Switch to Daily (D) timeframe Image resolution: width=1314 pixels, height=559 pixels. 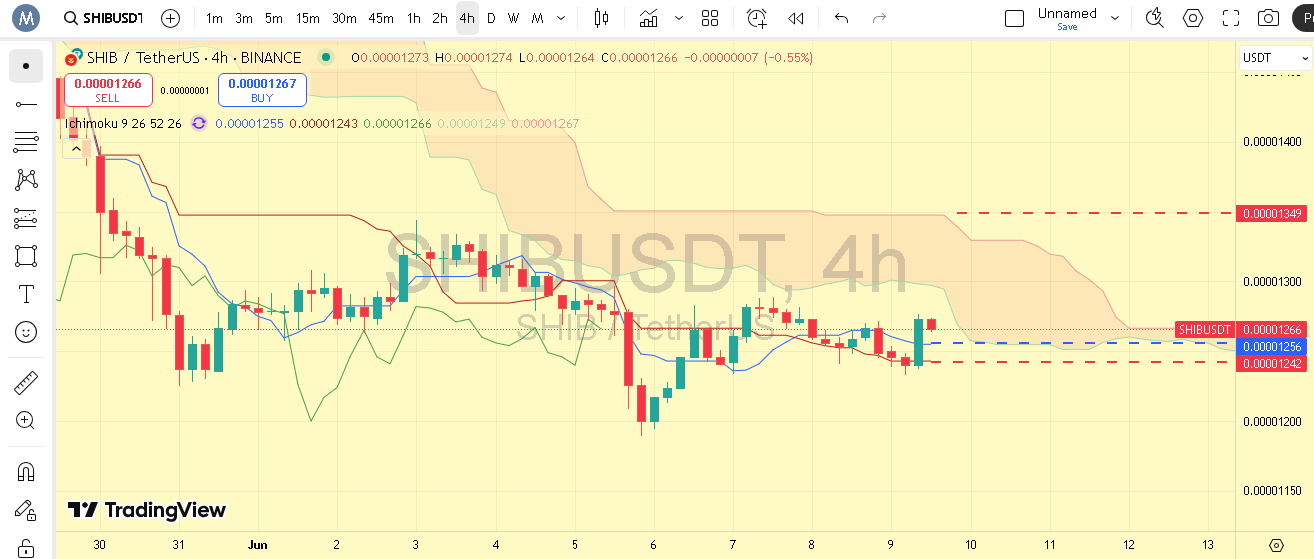pos(490,18)
